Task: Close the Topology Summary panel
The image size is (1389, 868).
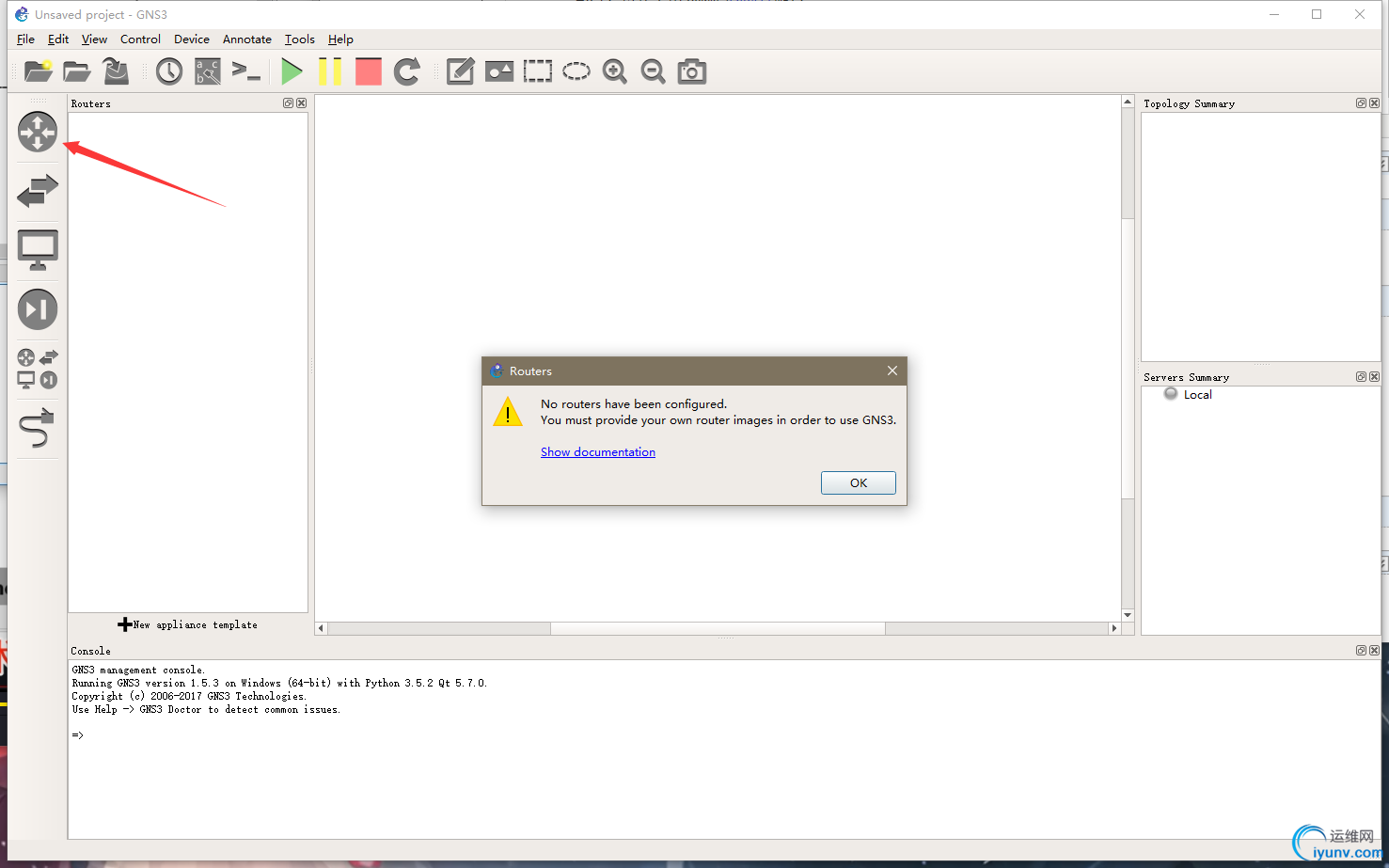Action: click(1374, 103)
